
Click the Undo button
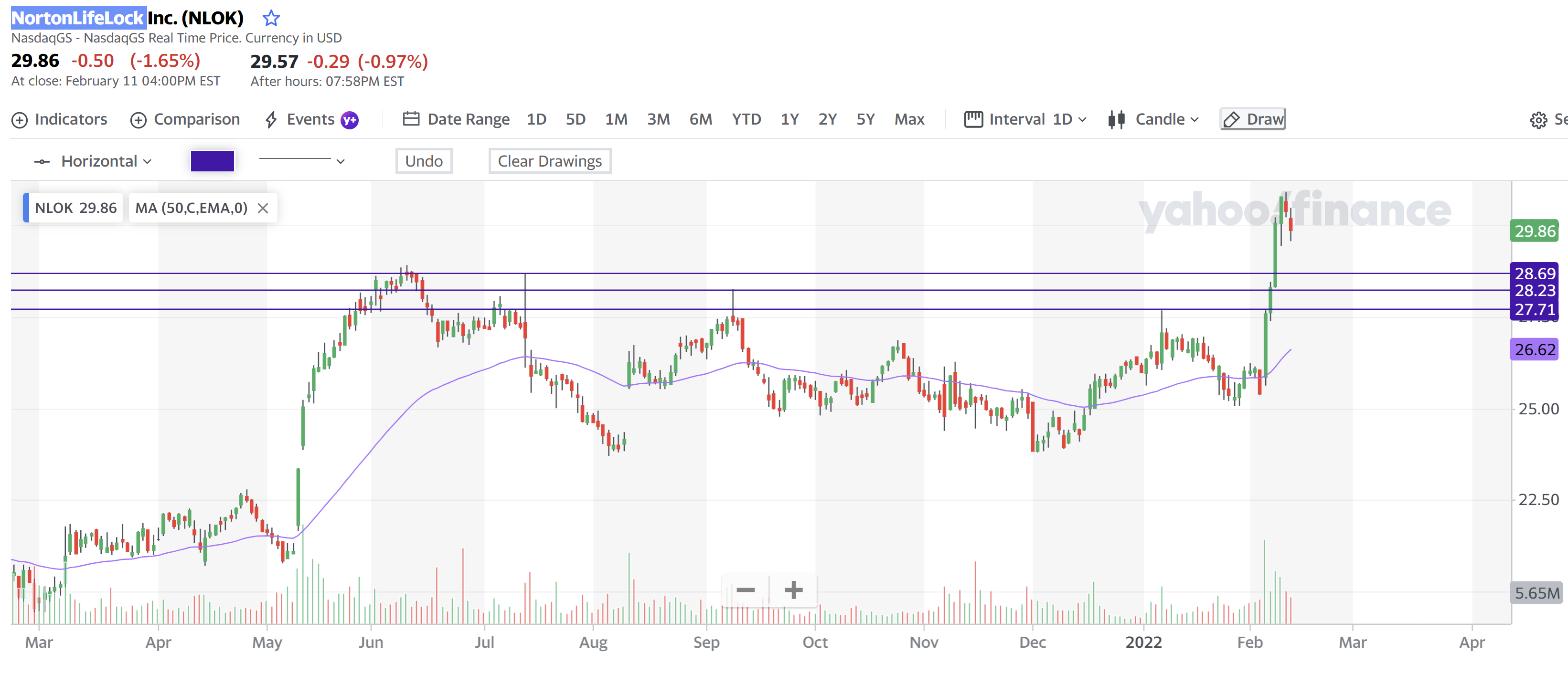424,161
